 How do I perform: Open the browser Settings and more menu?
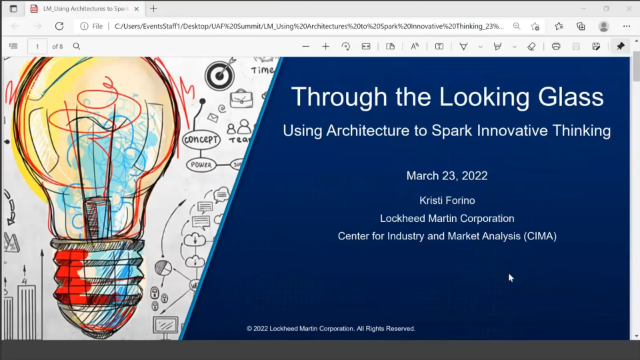click(627, 26)
